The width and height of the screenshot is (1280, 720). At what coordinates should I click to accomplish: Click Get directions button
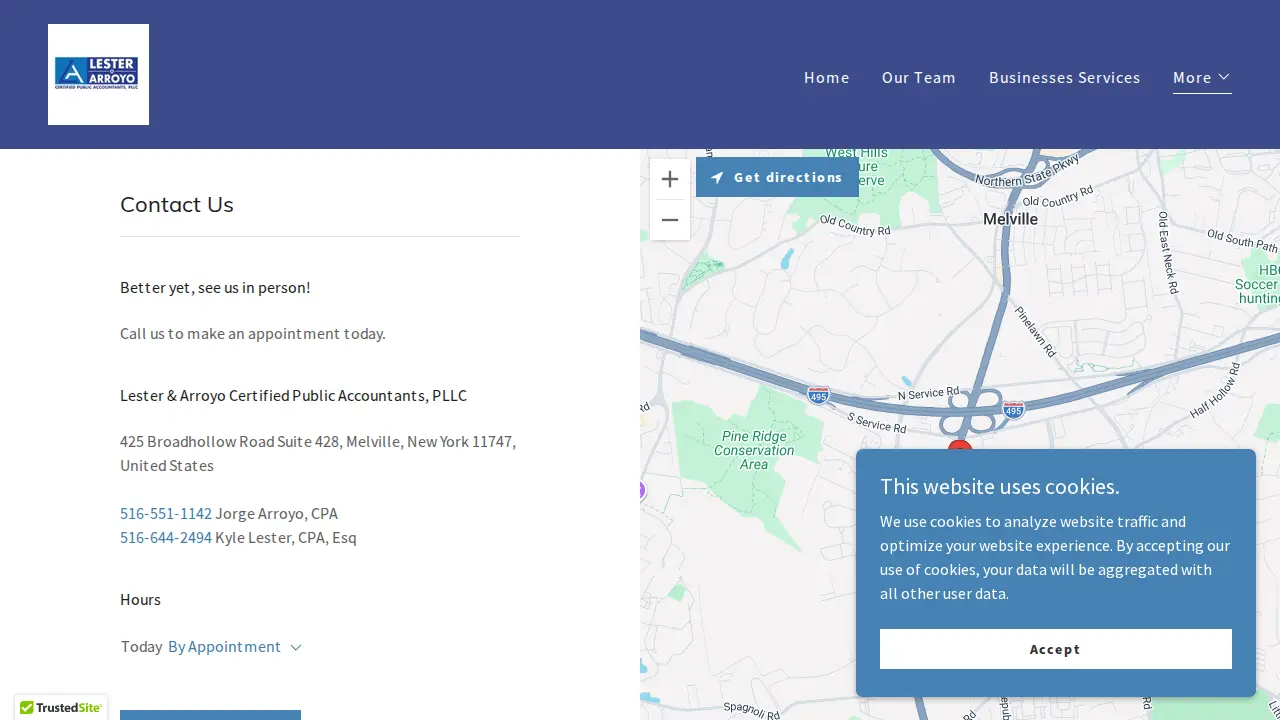coord(777,177)
